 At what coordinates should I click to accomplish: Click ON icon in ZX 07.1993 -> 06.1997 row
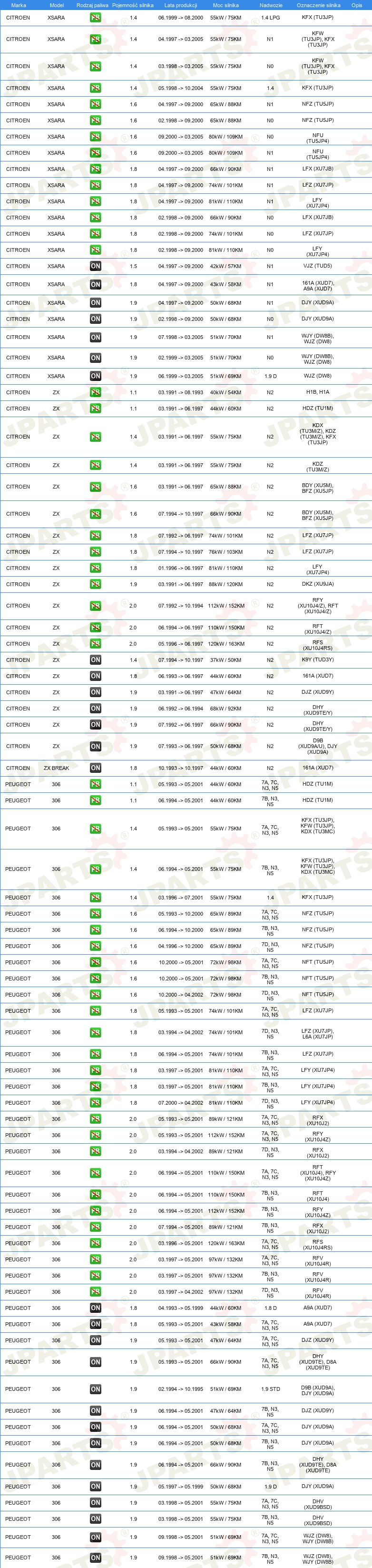(x=96, y=746)
